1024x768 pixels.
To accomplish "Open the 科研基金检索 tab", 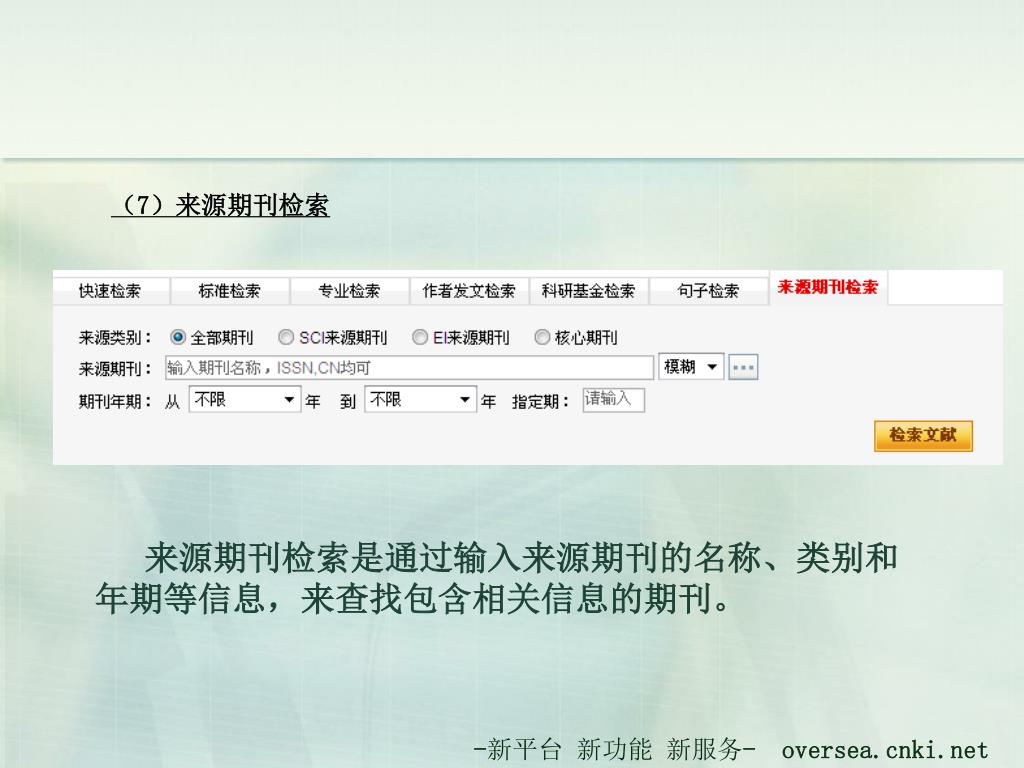I will pos(588,291).
